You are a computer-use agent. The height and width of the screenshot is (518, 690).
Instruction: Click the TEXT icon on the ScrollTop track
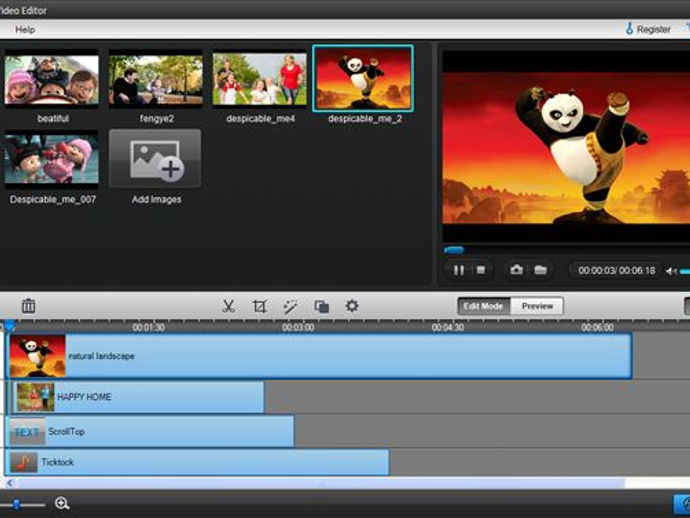coord(27,432)
